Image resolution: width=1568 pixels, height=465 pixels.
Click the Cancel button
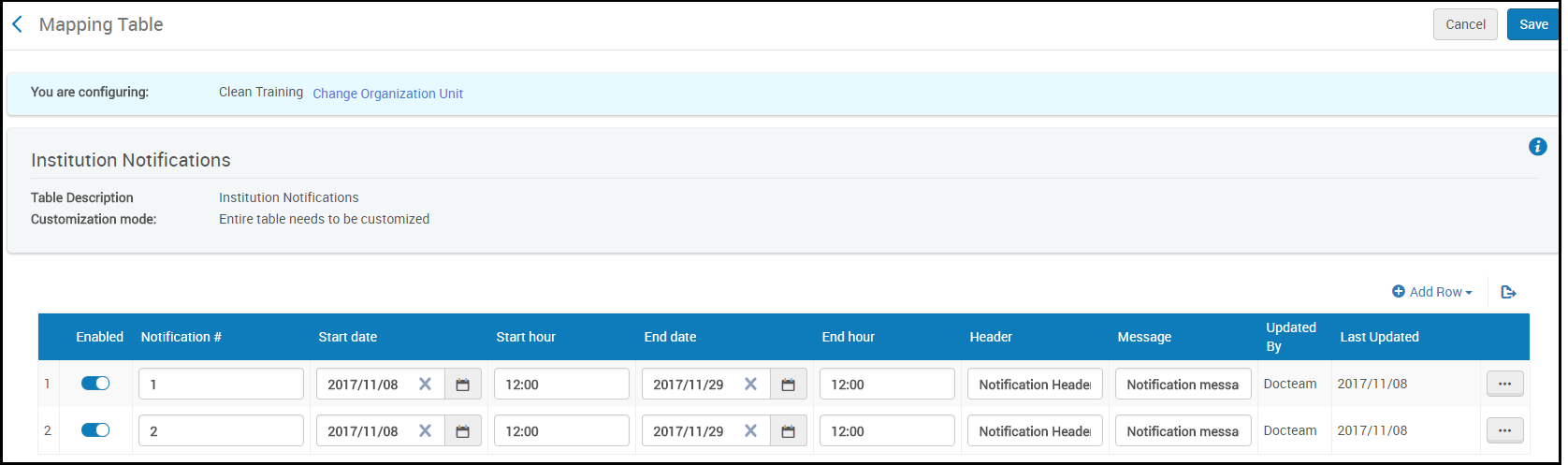click(x=1465, y=25)
